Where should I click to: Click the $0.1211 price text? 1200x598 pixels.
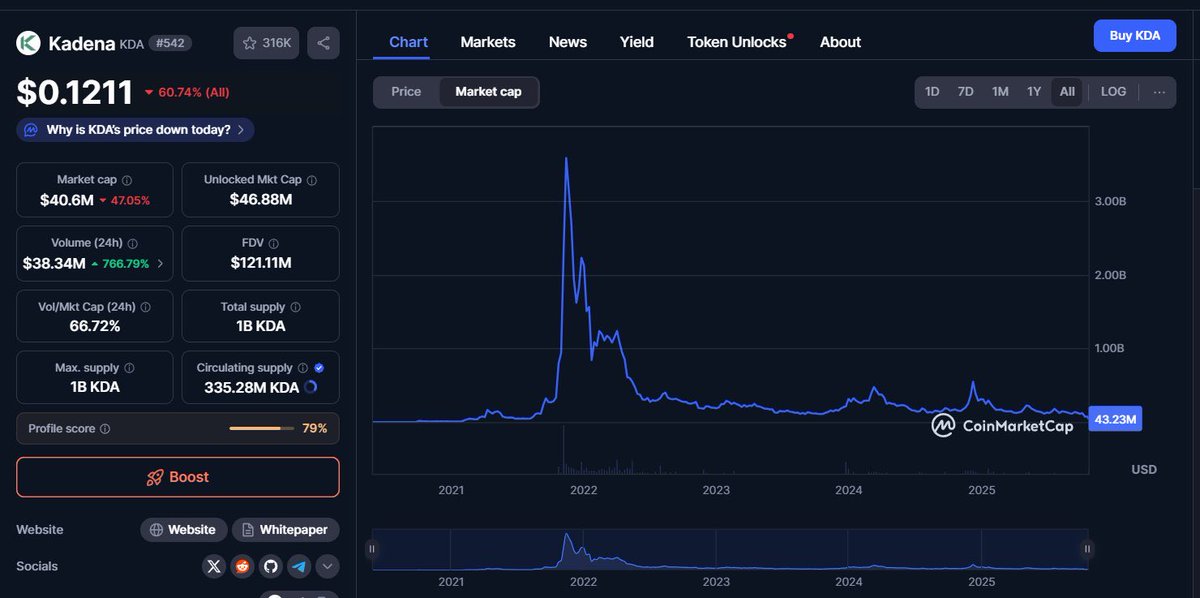75,92
